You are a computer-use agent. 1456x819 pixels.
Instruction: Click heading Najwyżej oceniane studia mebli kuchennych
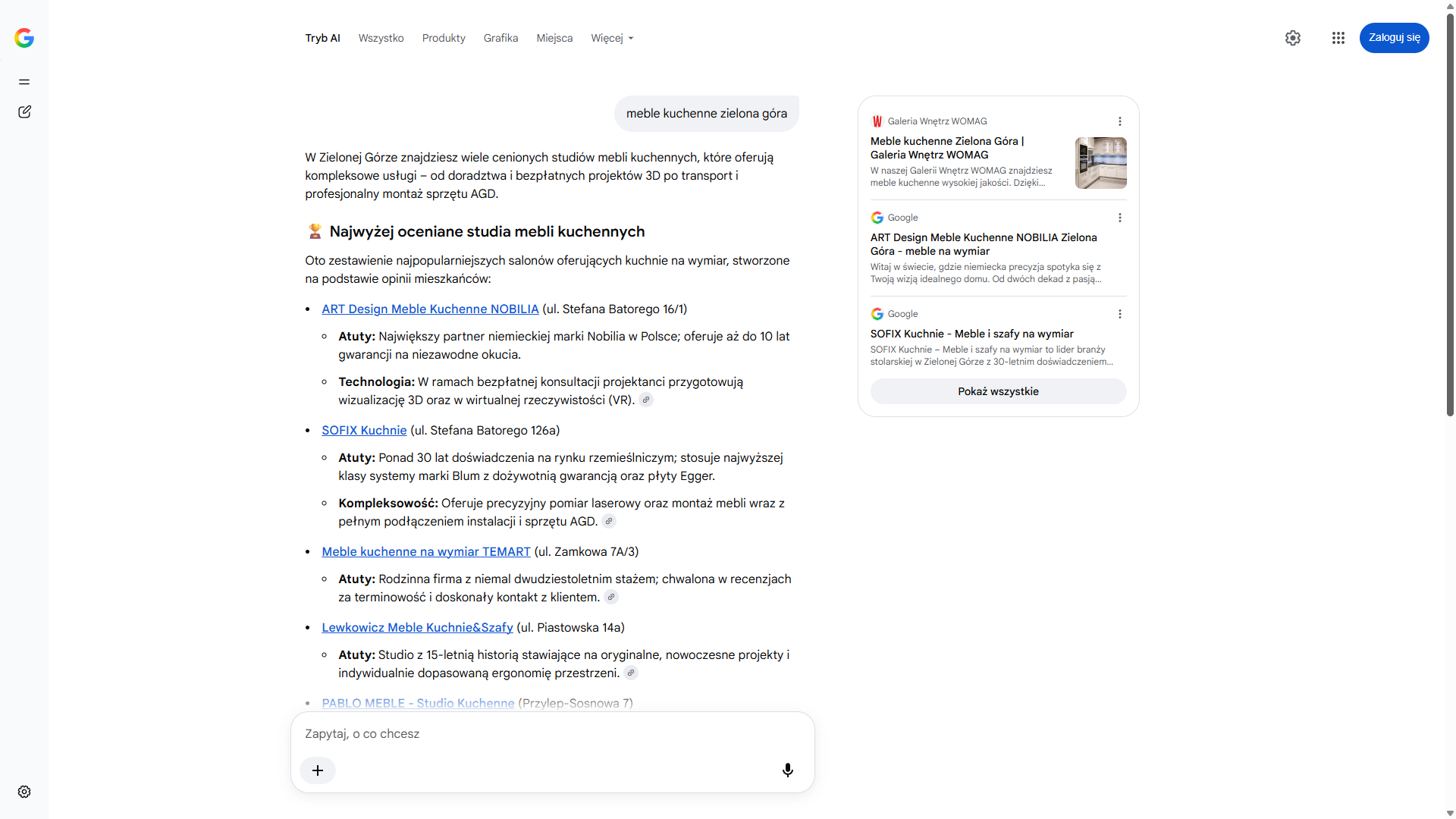[x=487, y=232]
